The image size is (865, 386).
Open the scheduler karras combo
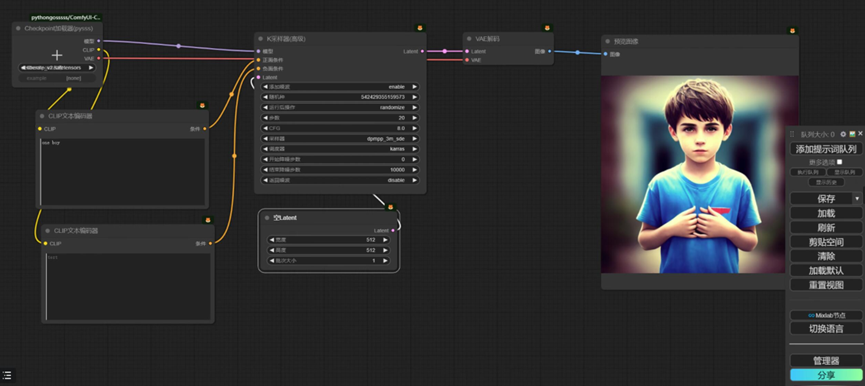[x=340, y=149]
